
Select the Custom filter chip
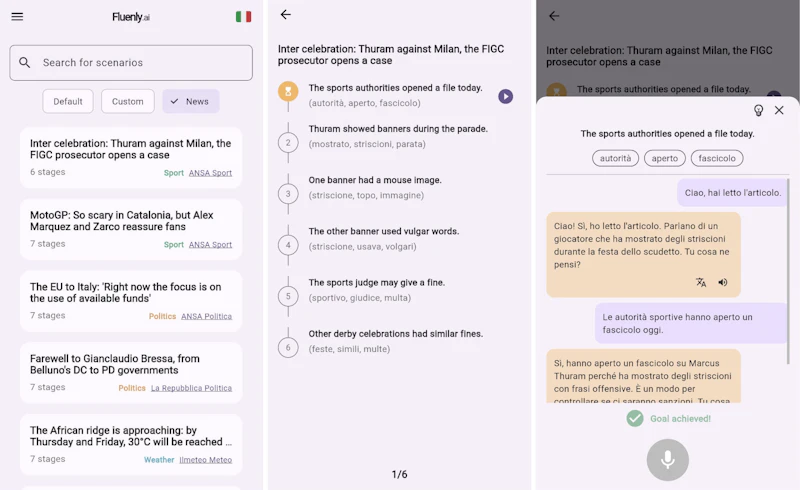pos(128,101)
